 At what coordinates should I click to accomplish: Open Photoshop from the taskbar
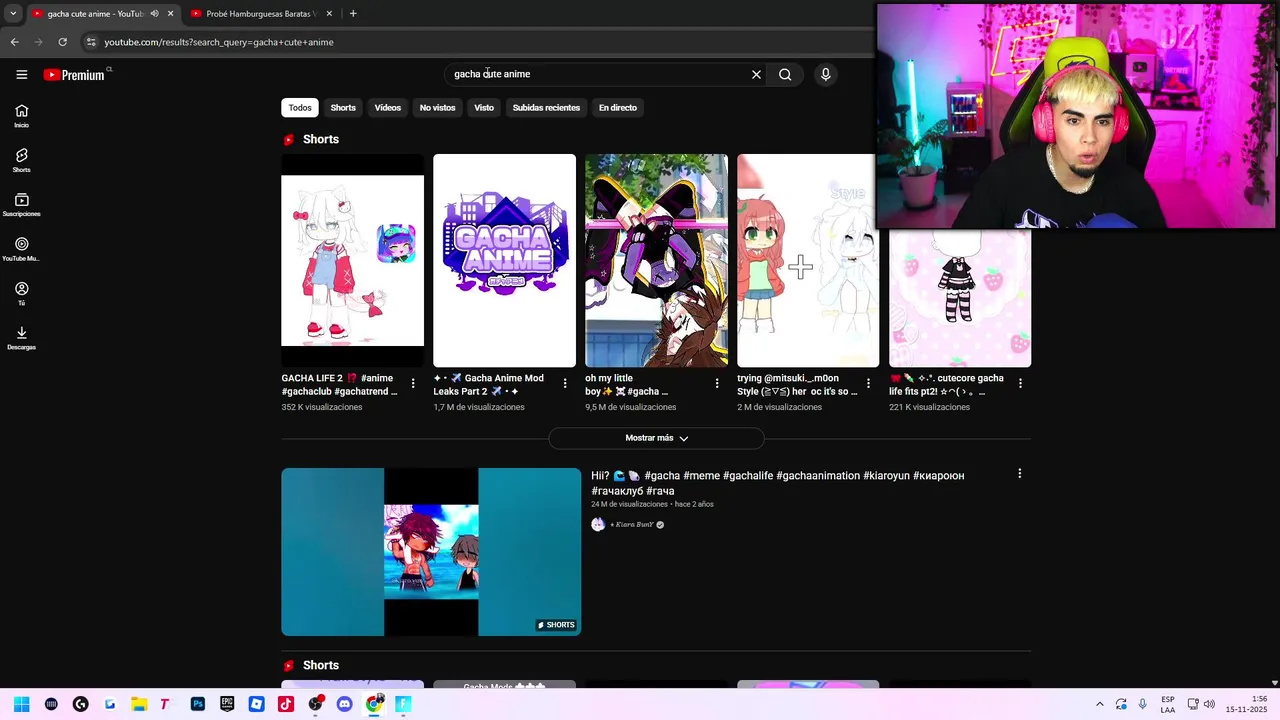198,704
